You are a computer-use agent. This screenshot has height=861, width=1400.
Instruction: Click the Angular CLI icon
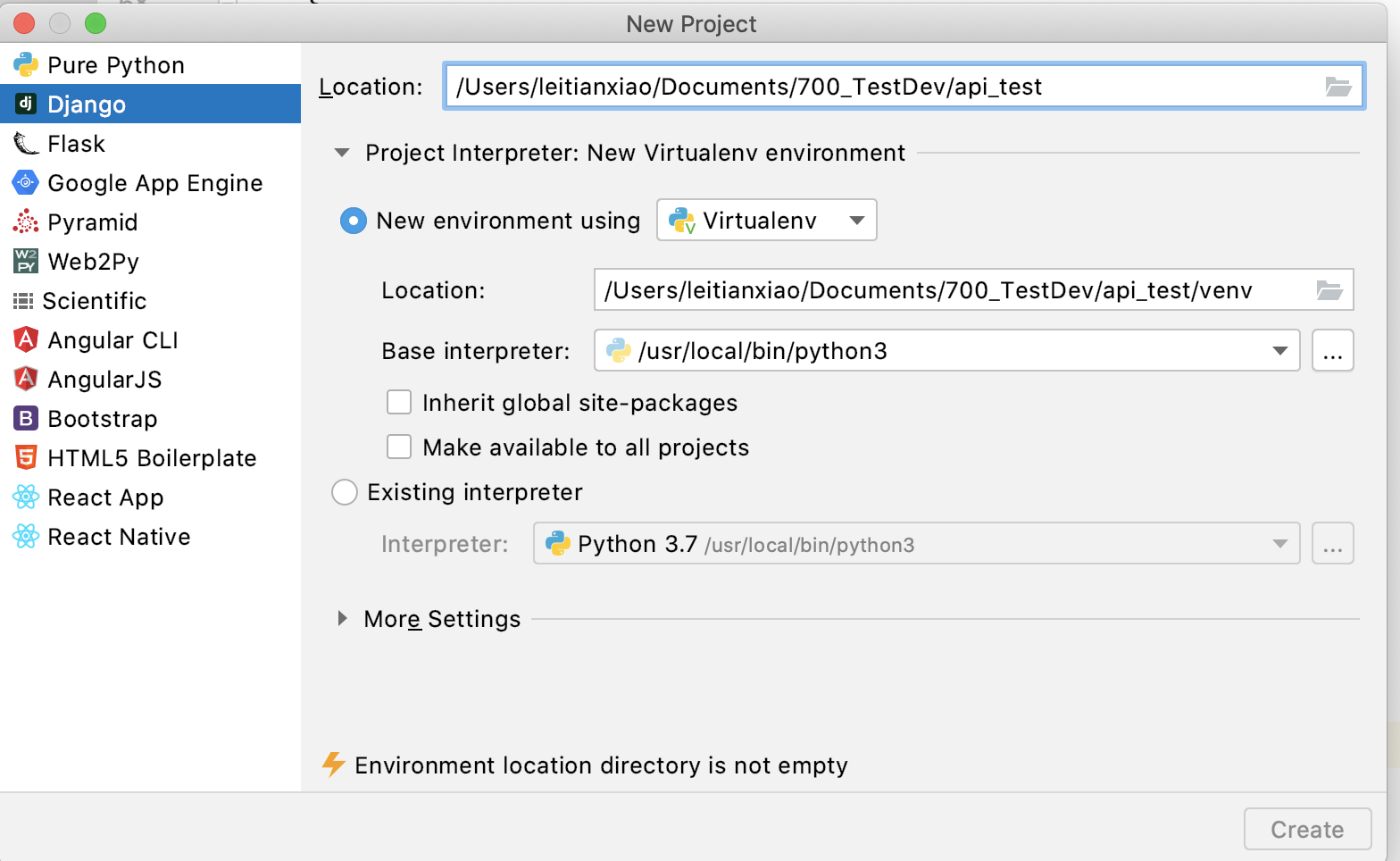point(26,340)
